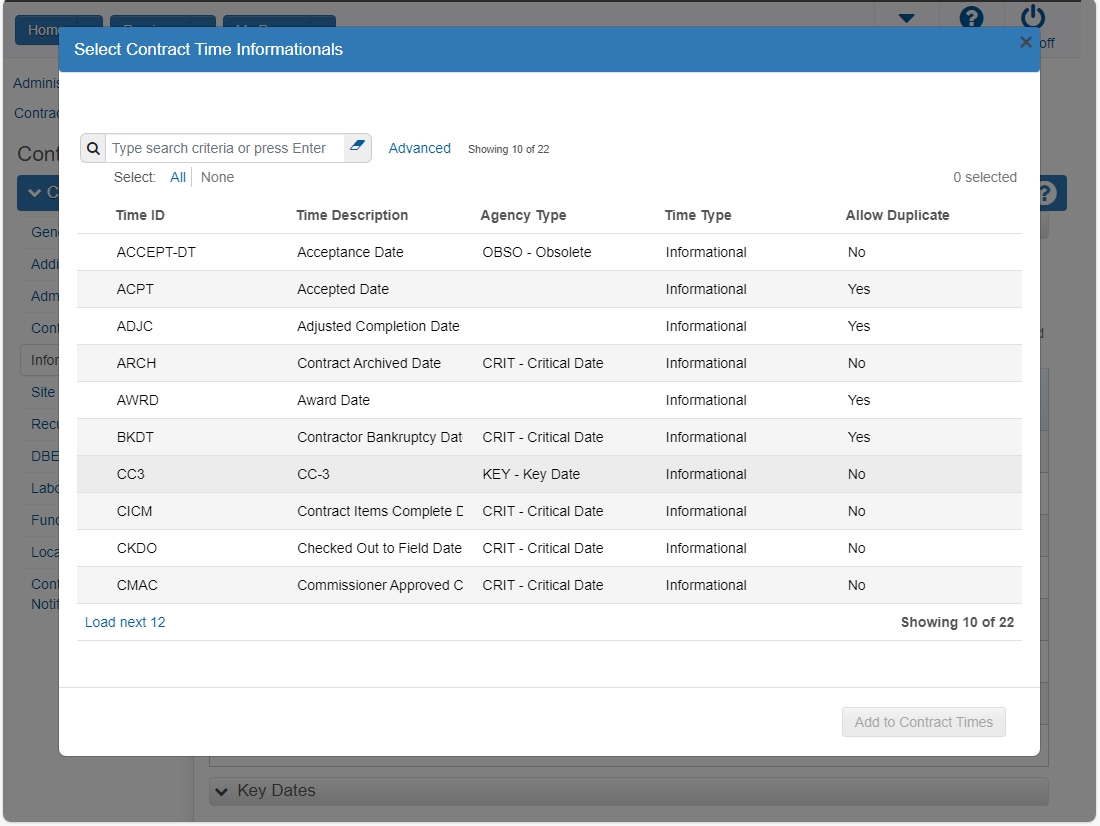This screenshot has width=1100, height=826.
Task: Select the ACPT row
Action: tap(549, 289)
